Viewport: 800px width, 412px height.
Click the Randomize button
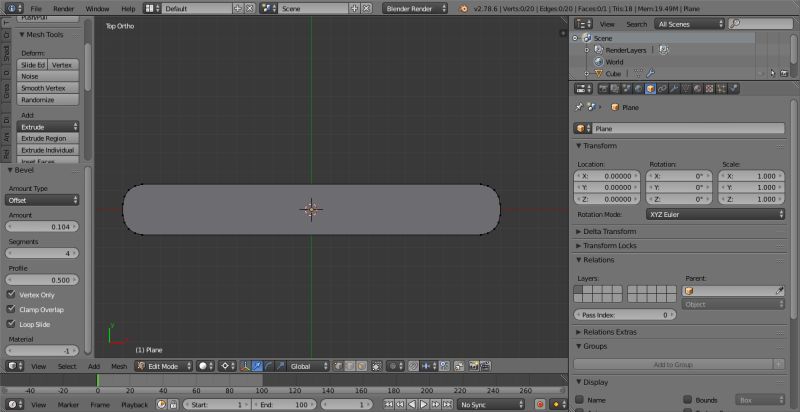pos(48,100)
